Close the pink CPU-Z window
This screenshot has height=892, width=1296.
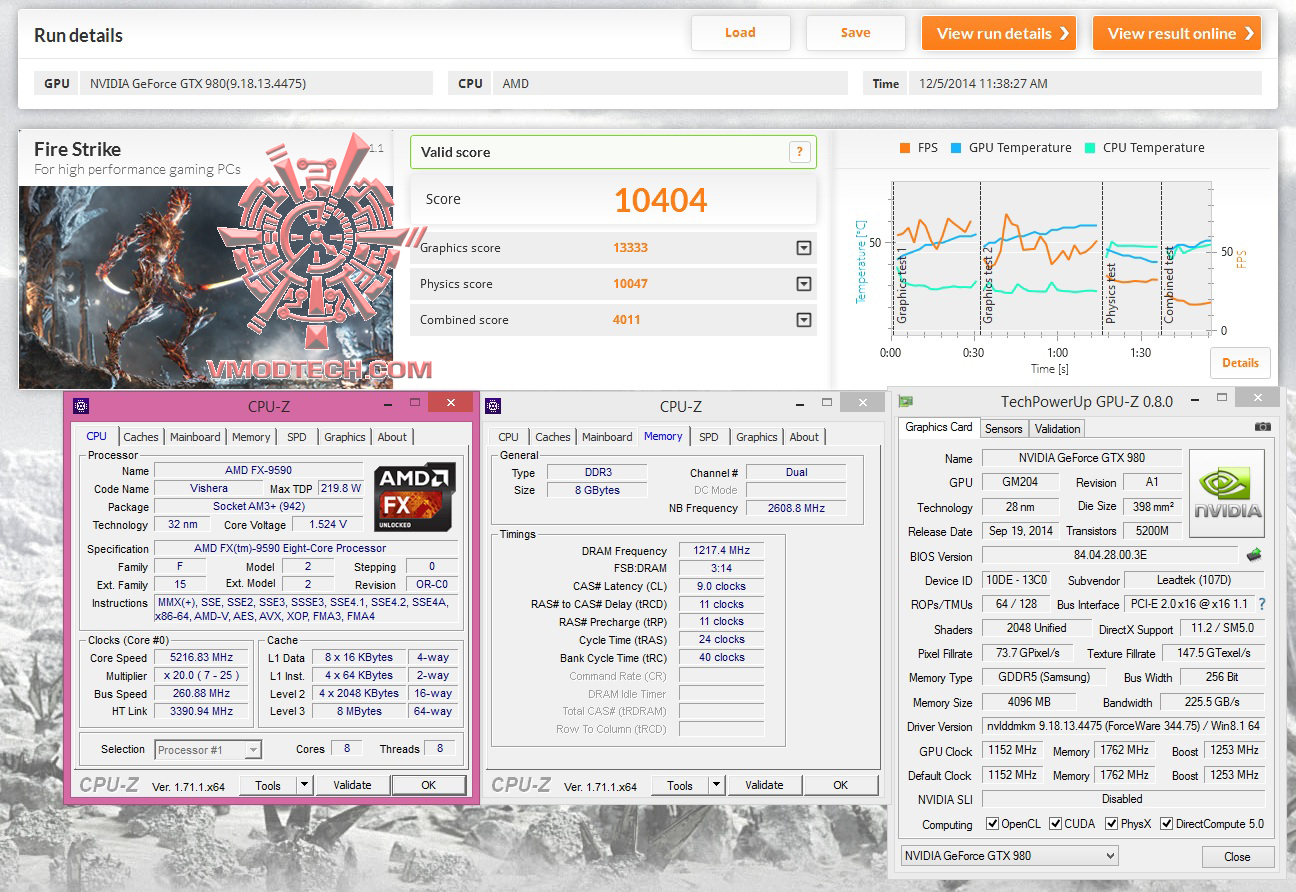click(451, 402)
